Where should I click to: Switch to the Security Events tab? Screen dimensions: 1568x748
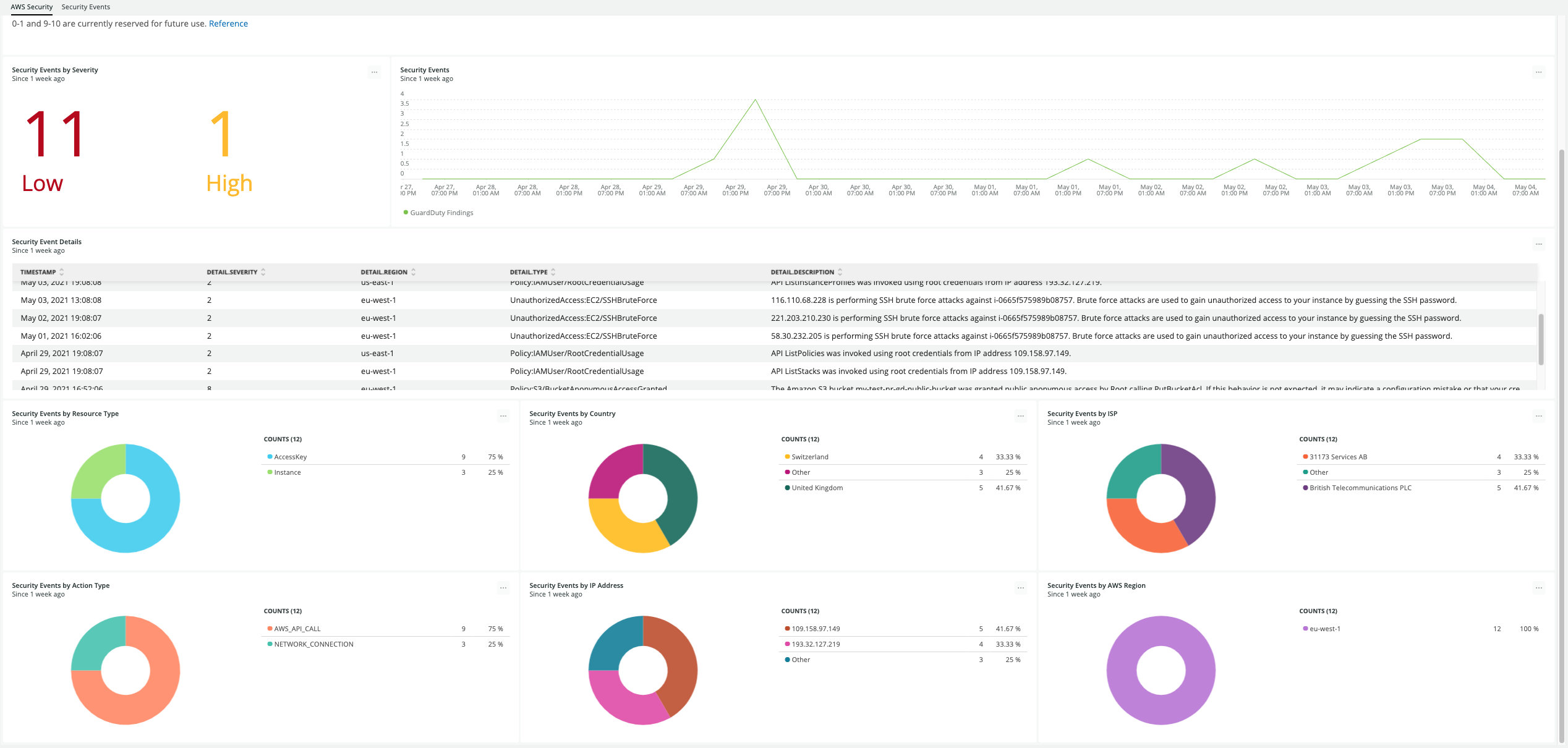(x=85, y=7)
